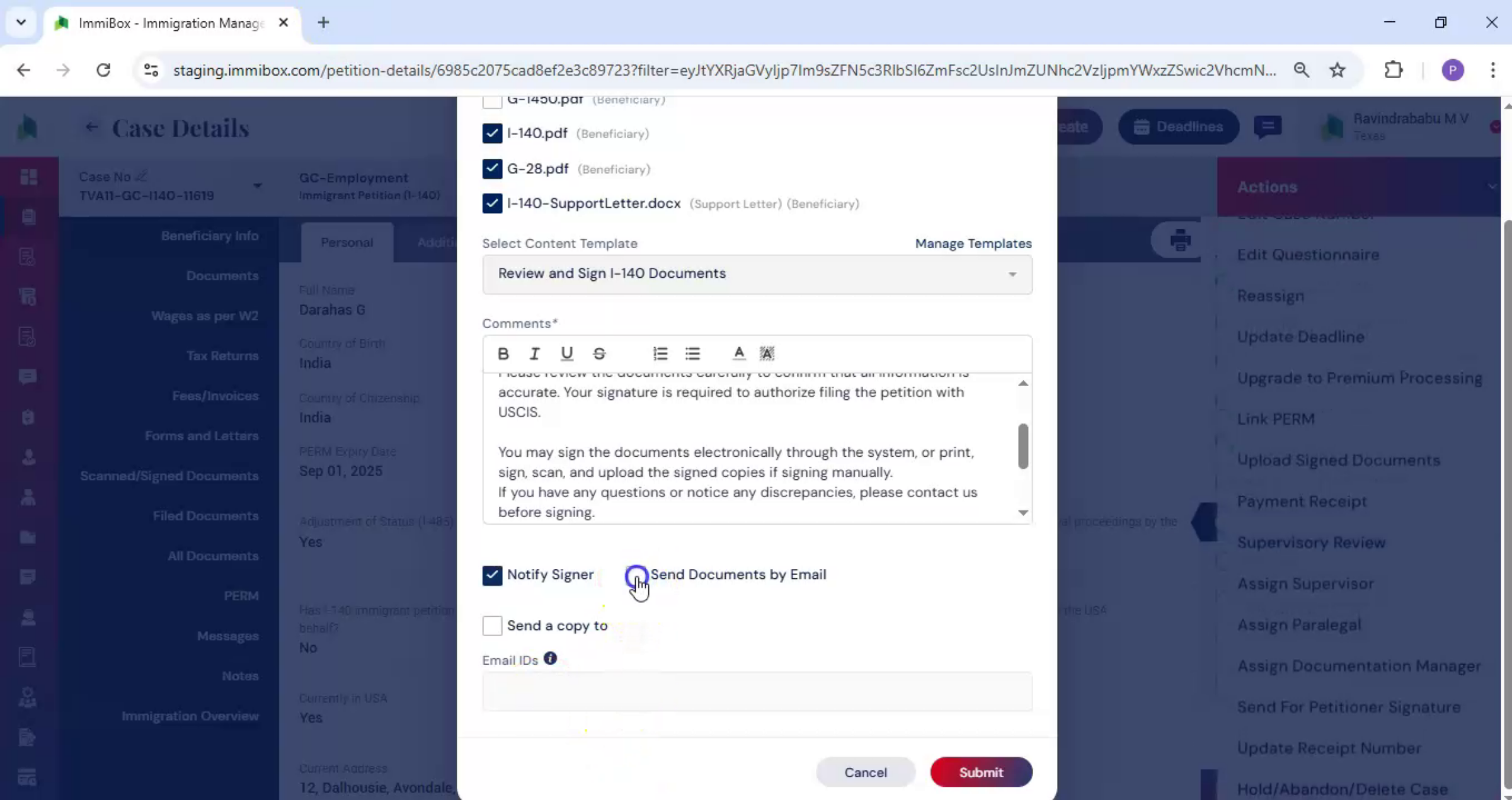
Task: Click the back arrow beside Case Details
Action: pyautogui.click(x=92, y=128)
